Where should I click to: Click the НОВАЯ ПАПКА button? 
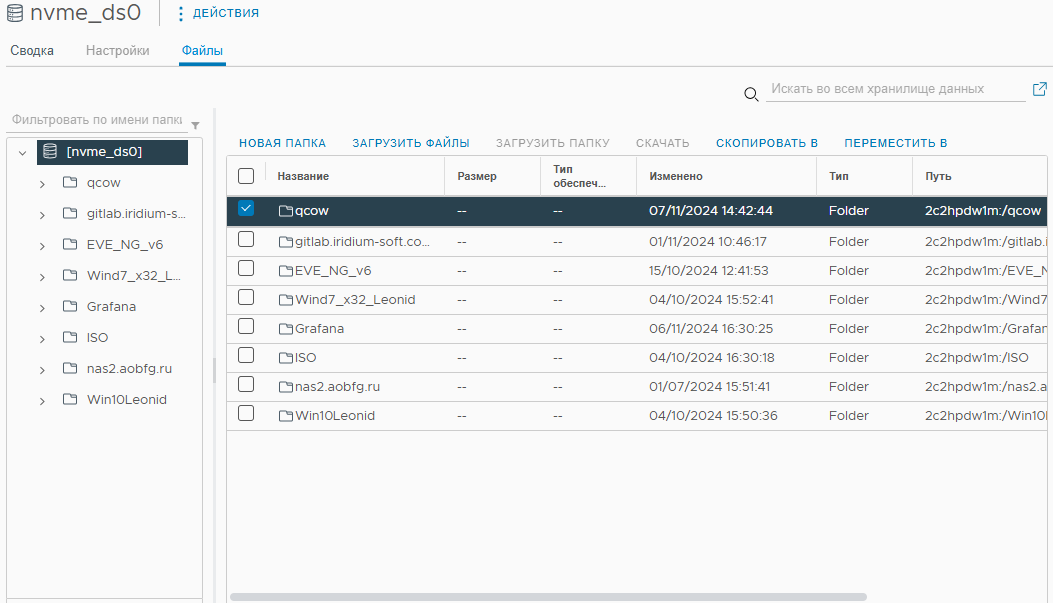pyautogui.click(x=282, y=143)
